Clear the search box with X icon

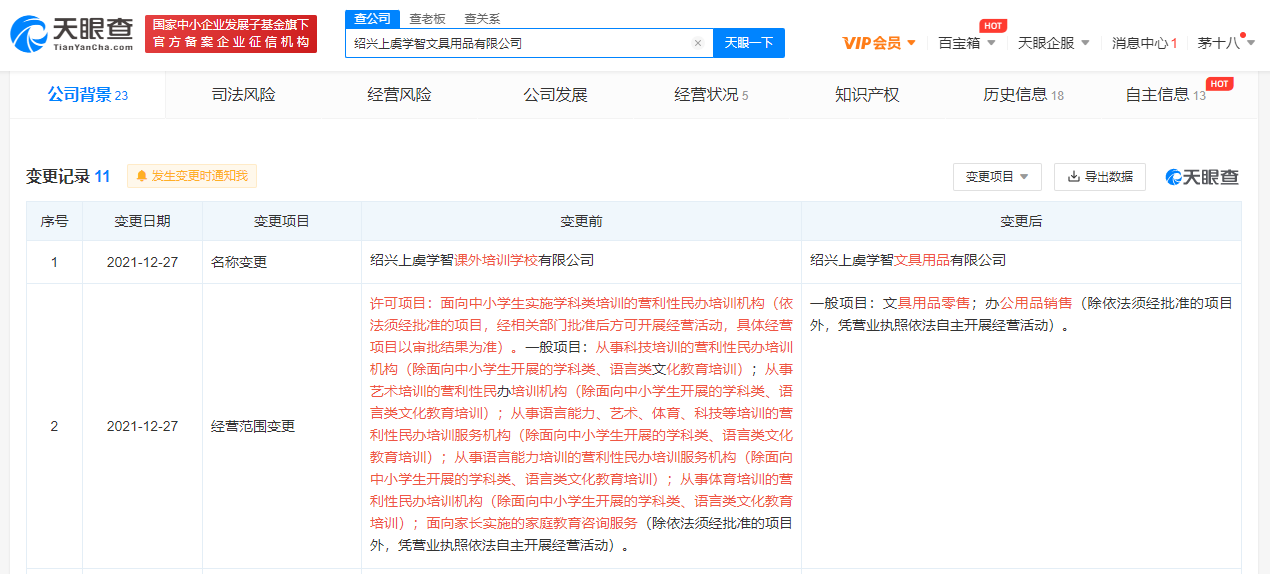point(698,43)
